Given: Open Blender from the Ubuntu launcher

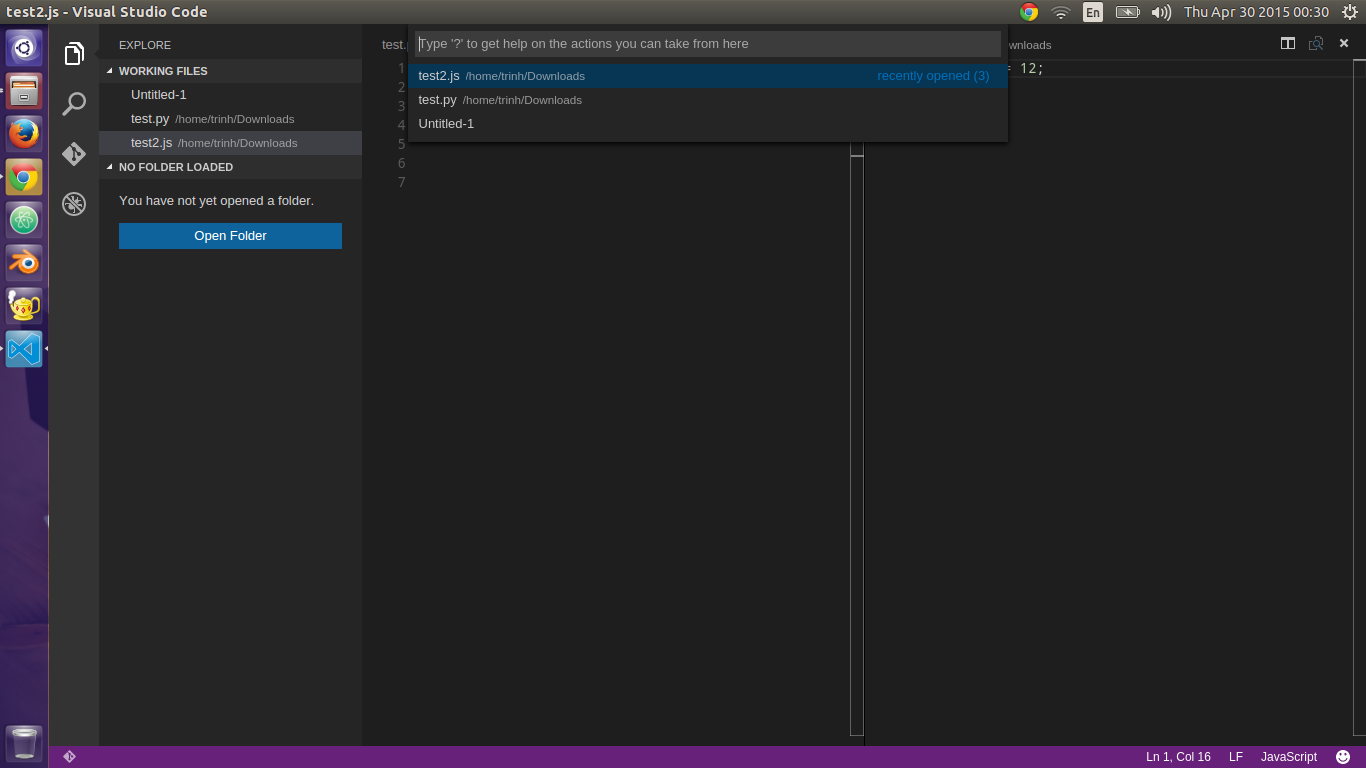Looking at the screenshot, I should point(23,262).
